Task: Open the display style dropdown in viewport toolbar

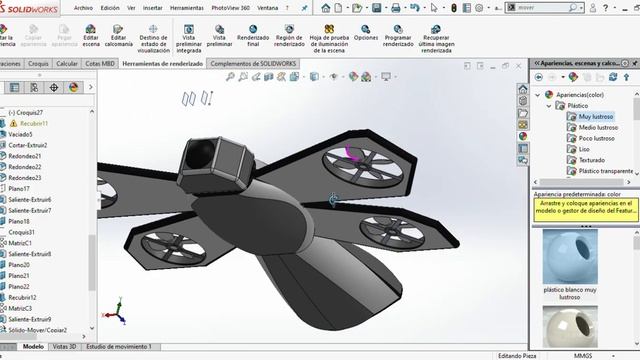Action: coord(324,77)
